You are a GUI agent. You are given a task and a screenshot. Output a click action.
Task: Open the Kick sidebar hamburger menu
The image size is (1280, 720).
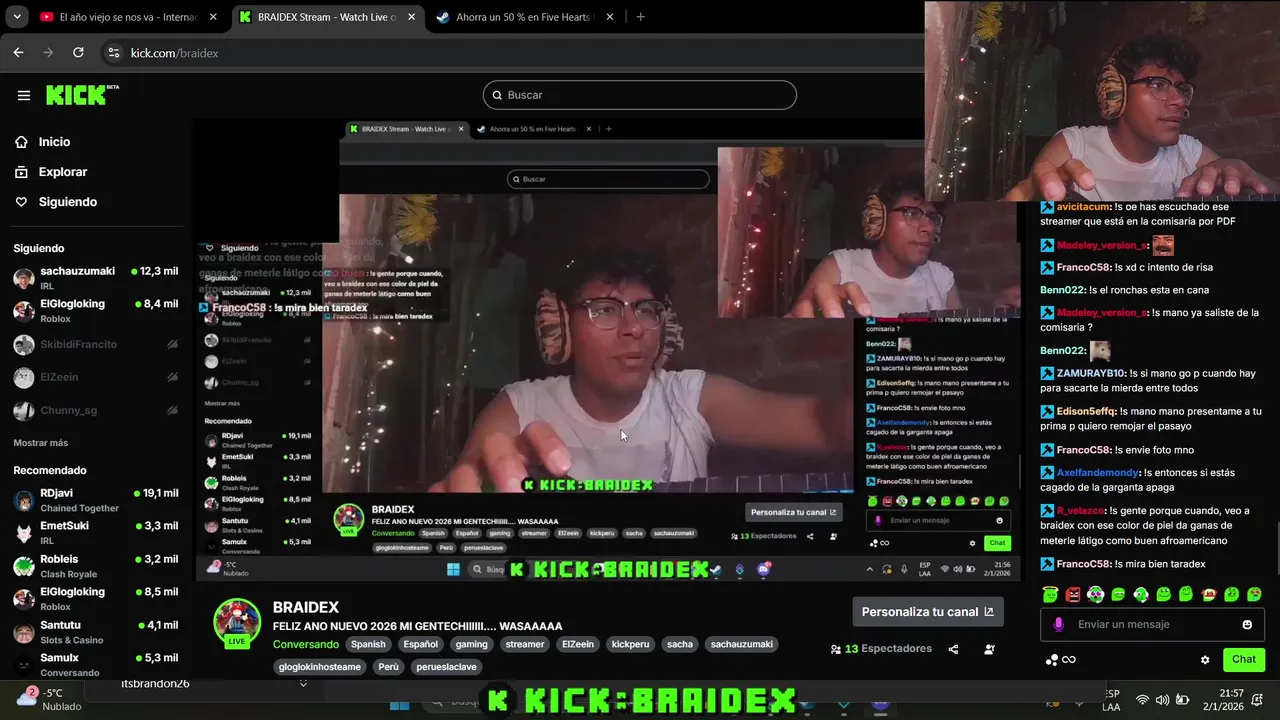point(24,95)
